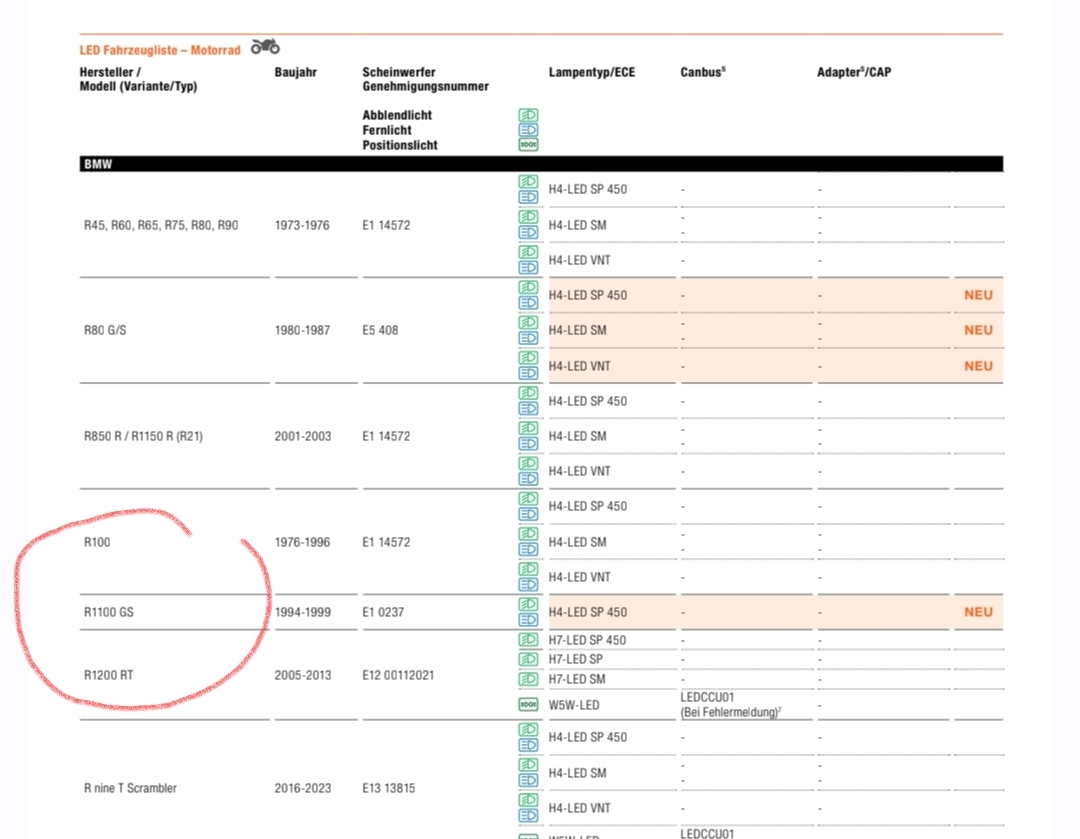
Task: Click the blue Fernlicht legend icon in header
Action: click(528, 130)
